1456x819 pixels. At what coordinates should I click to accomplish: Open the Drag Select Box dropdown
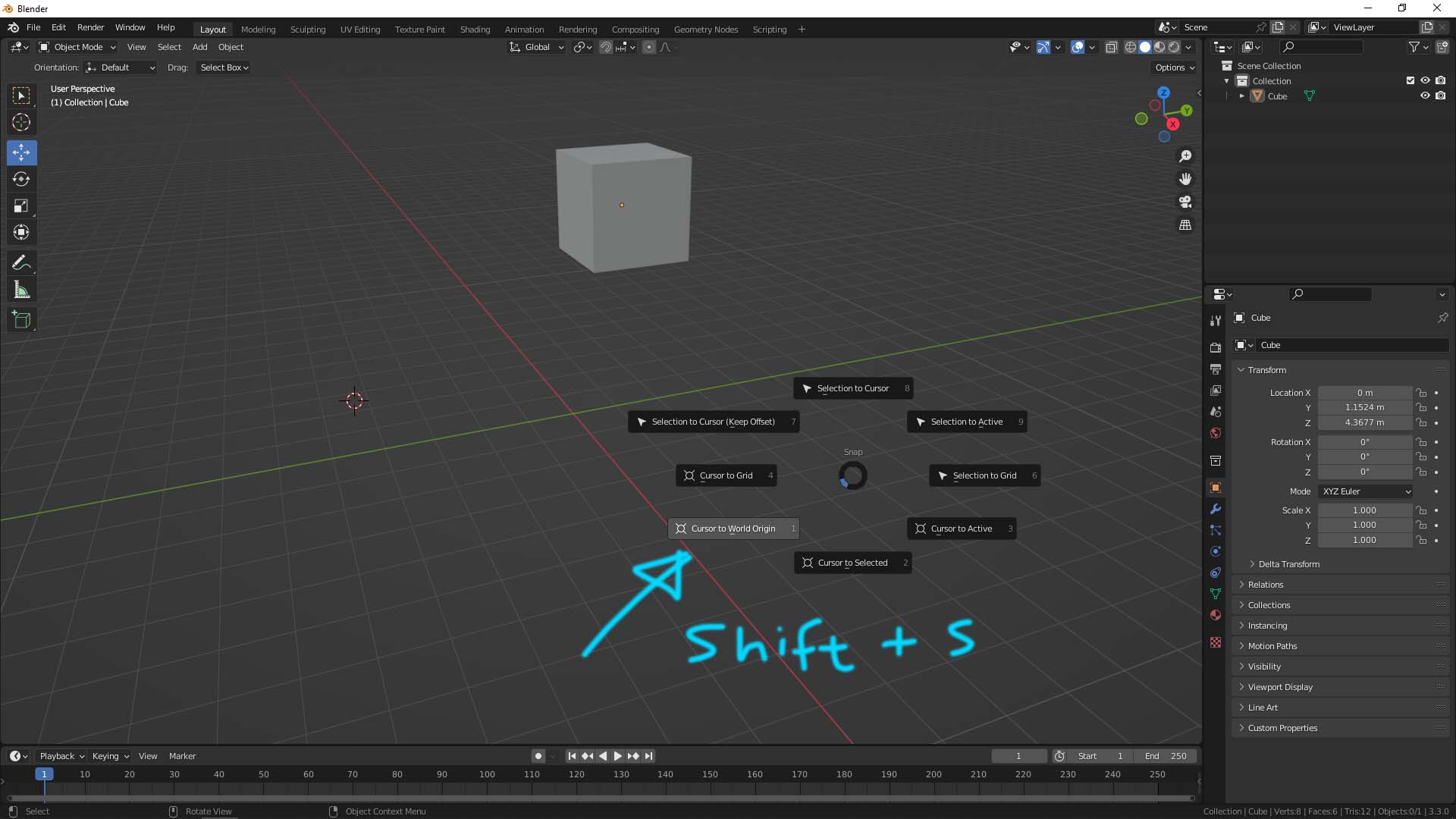point(224,67)
